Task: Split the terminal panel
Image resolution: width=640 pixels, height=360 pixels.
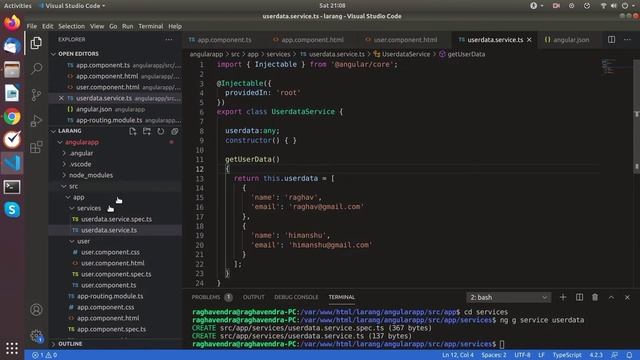Action: coord(579,297)
